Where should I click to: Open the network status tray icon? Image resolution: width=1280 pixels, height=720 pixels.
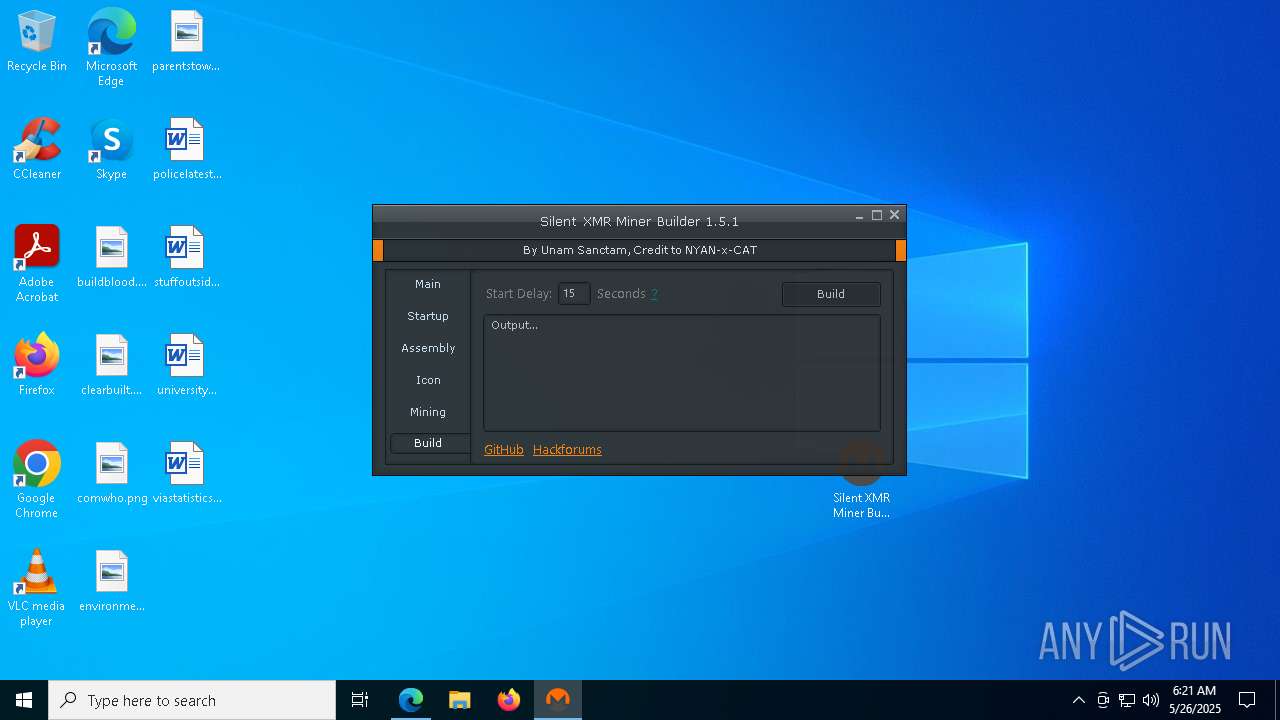[x=1127, y=700]
